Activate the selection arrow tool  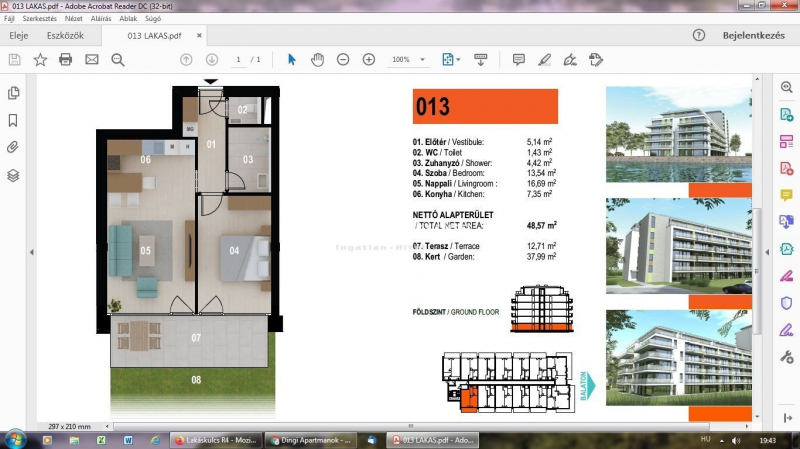click(292, 60)
